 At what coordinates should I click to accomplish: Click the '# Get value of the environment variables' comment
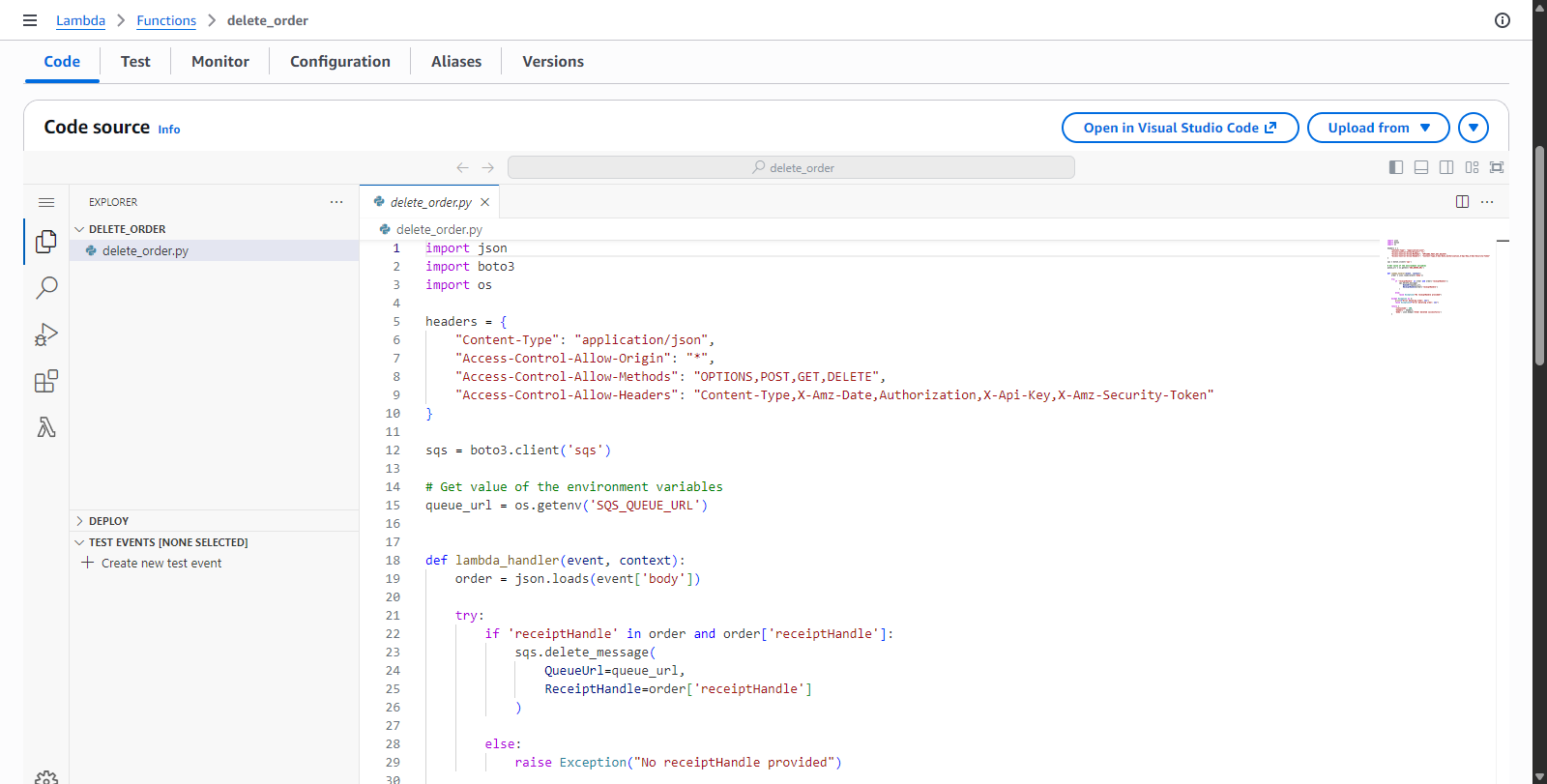[x=574, y=487]
